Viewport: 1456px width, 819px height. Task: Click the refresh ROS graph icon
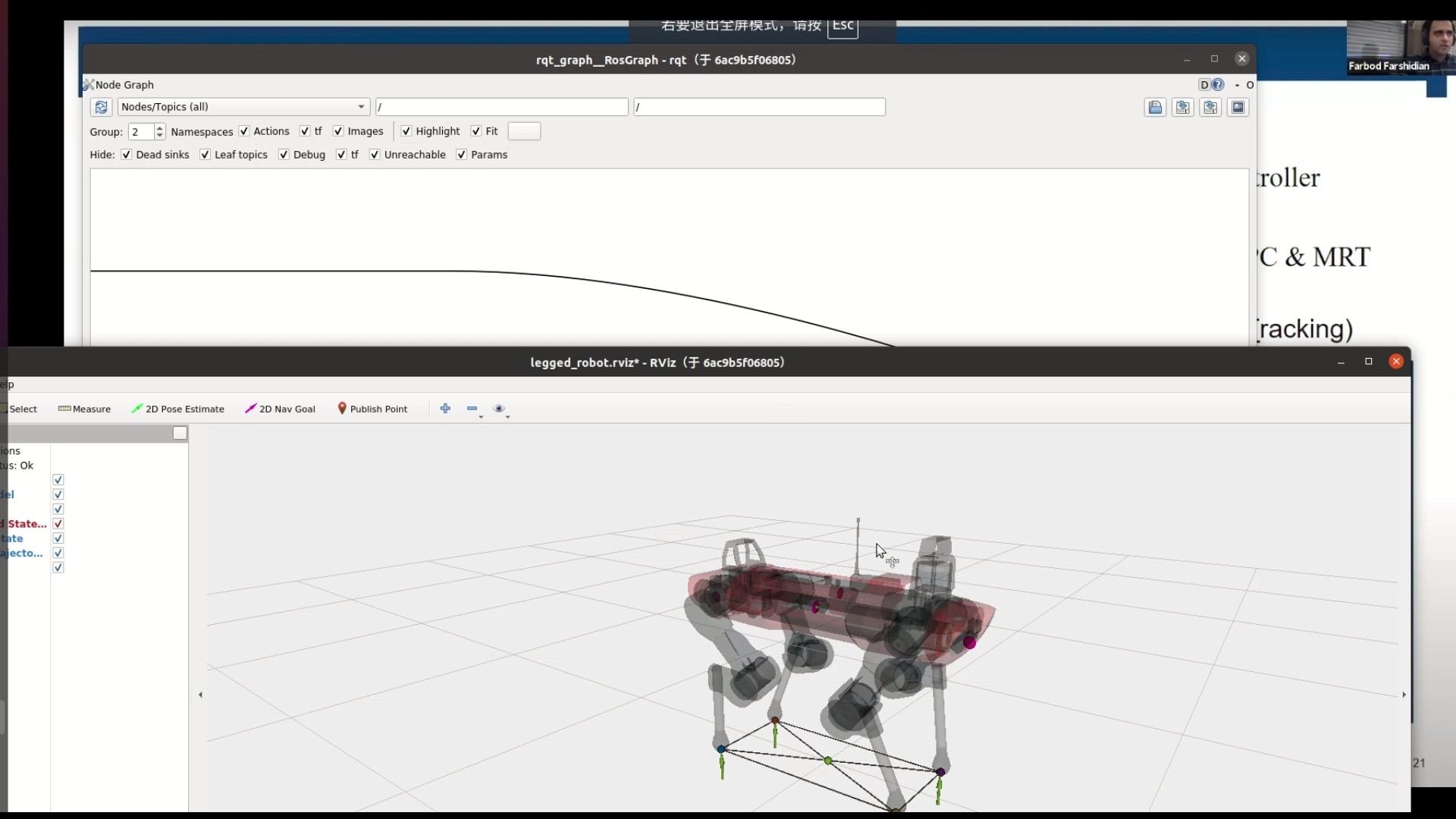[101, 107]
